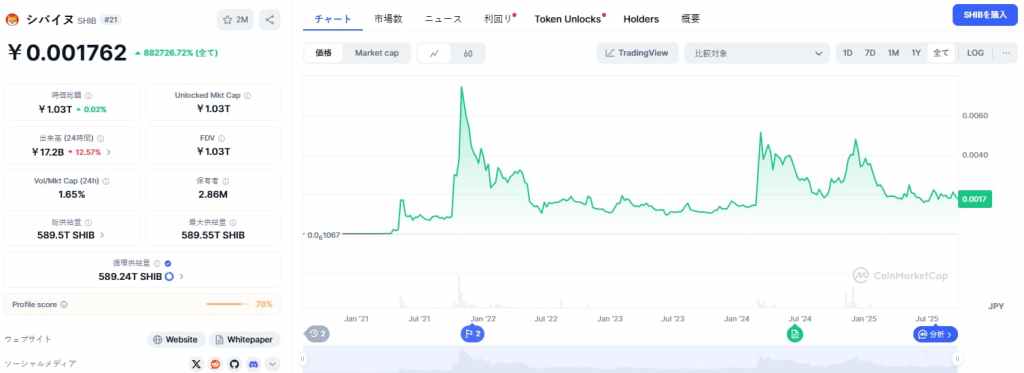Select the candlestick chart style icon

coord(468,53)
